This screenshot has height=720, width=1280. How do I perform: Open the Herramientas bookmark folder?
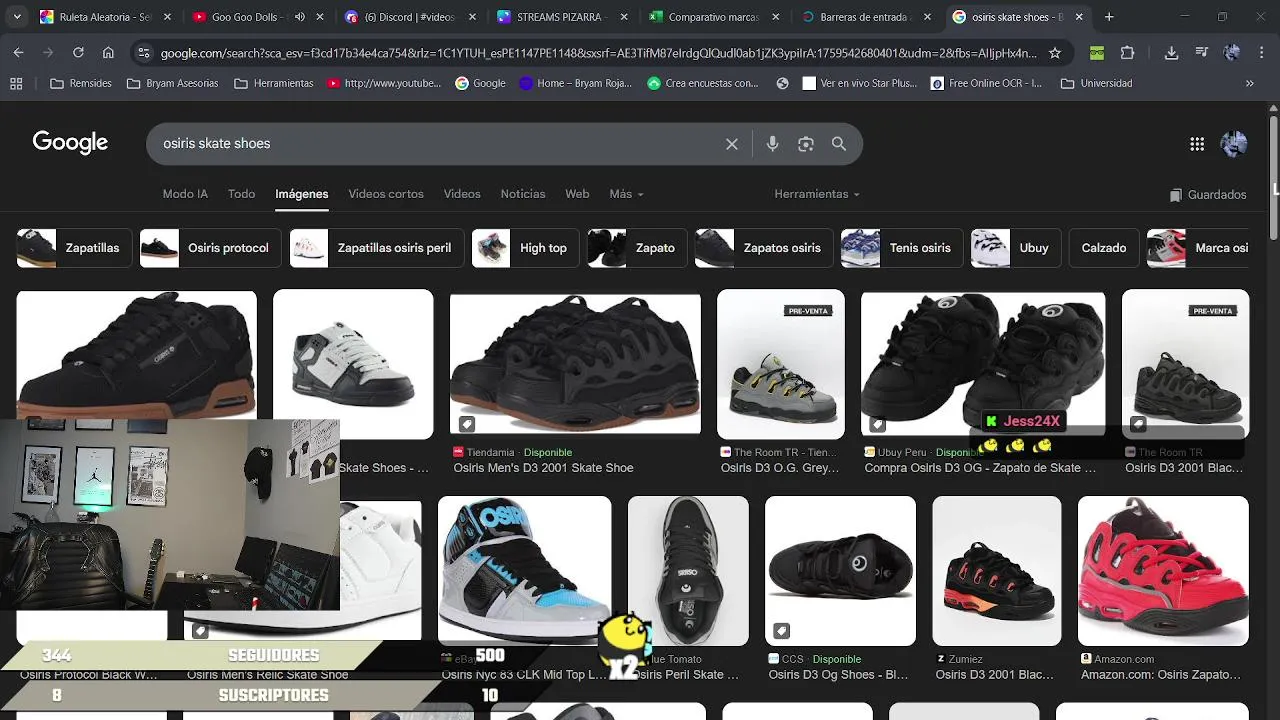[274, 83]
